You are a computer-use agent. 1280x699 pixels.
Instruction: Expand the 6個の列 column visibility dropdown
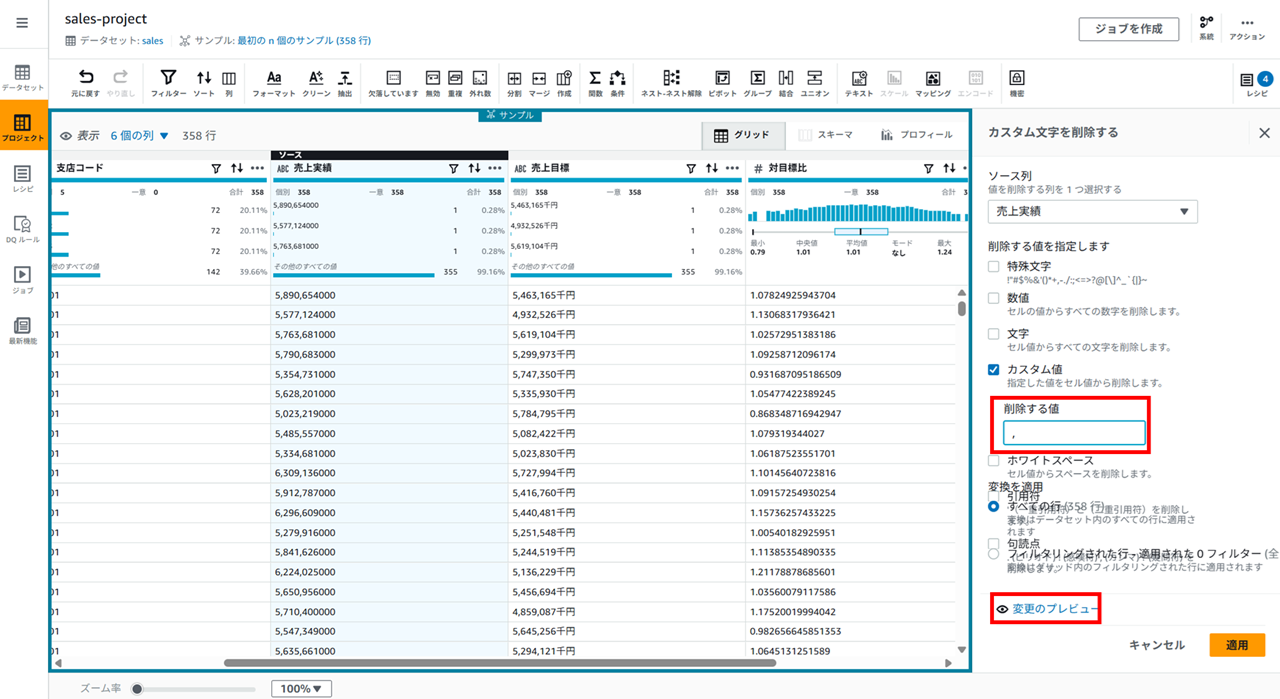pos(140,135)
